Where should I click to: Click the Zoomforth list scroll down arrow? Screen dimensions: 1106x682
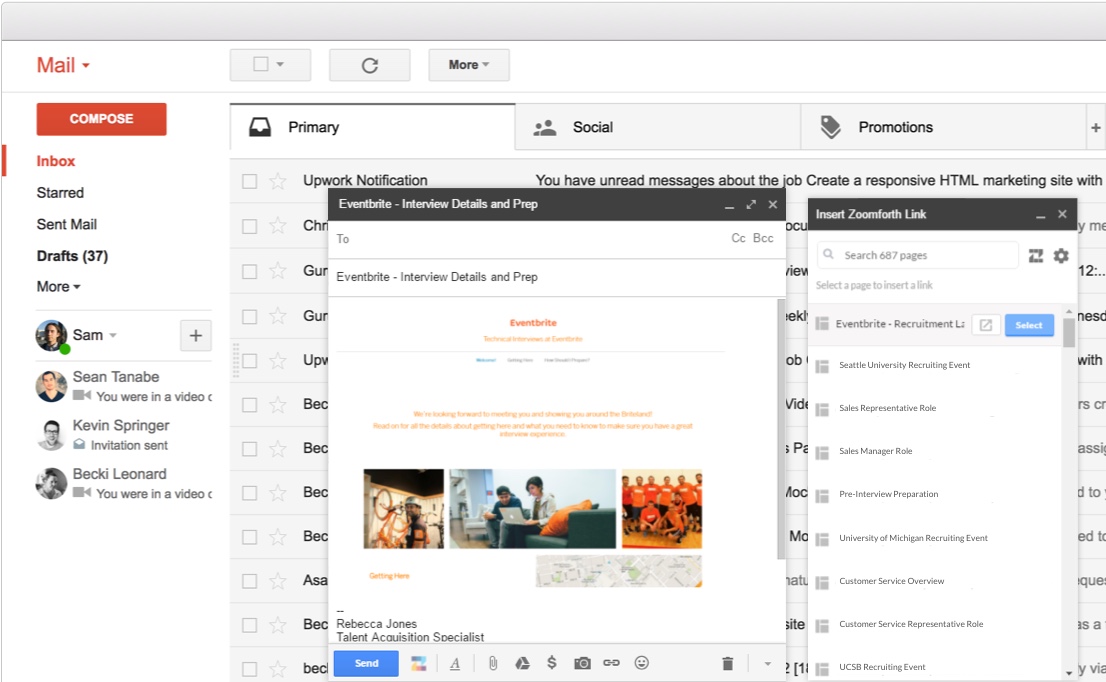tap(1069, 672)
